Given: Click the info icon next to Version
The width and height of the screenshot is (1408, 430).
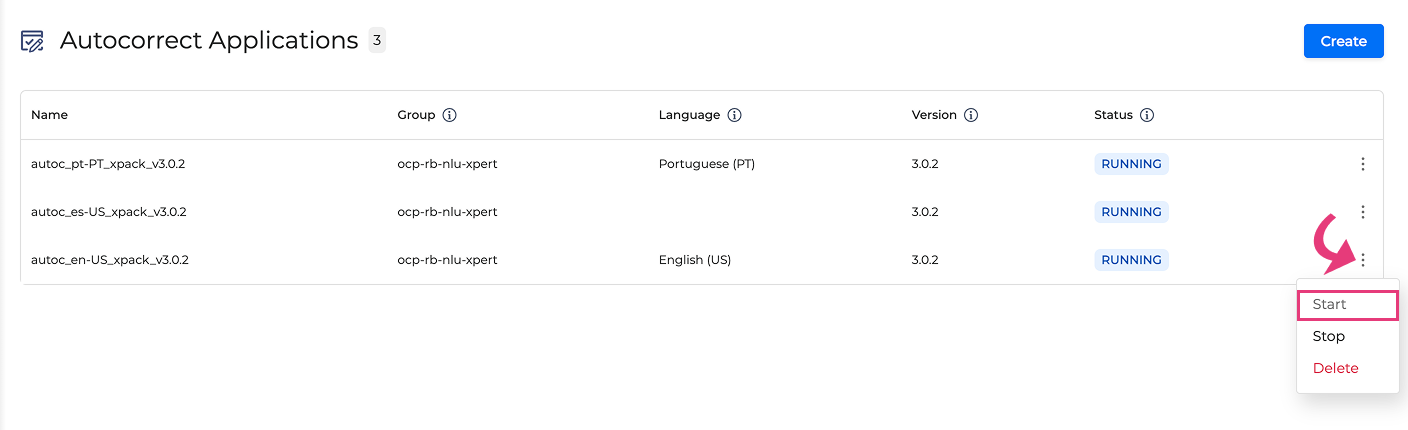Looking at the screenshot, I should point(970,115).
